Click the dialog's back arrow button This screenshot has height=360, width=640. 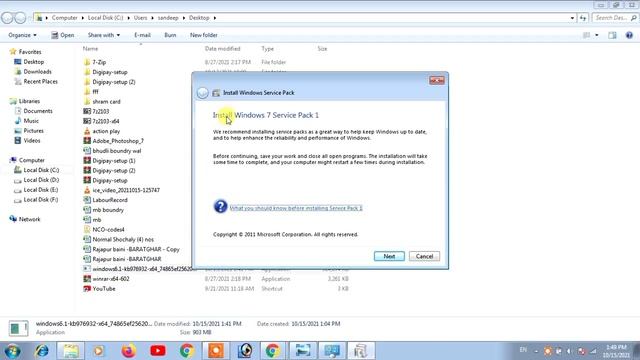pos(202,93)
